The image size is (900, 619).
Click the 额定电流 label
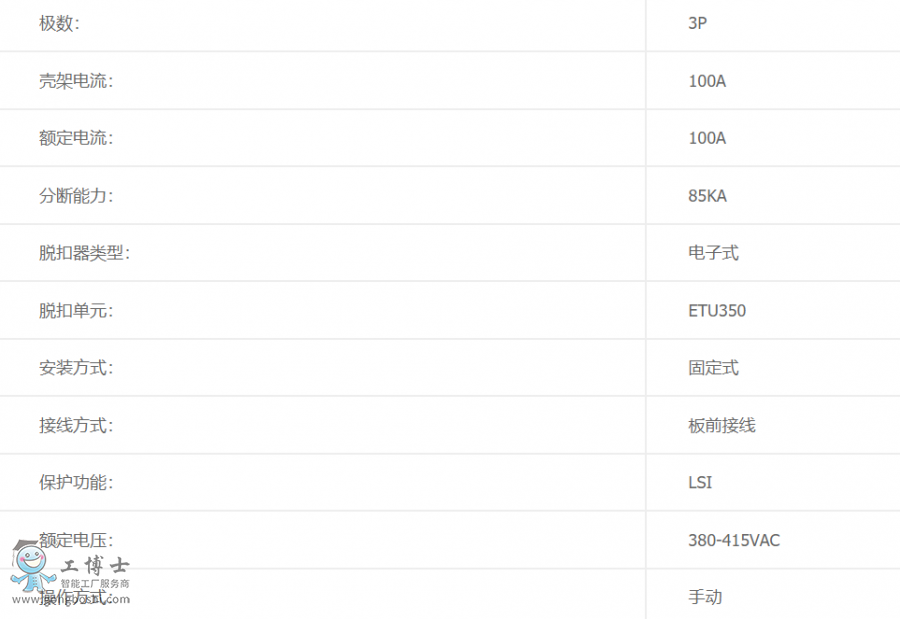[x=76, y=138]
